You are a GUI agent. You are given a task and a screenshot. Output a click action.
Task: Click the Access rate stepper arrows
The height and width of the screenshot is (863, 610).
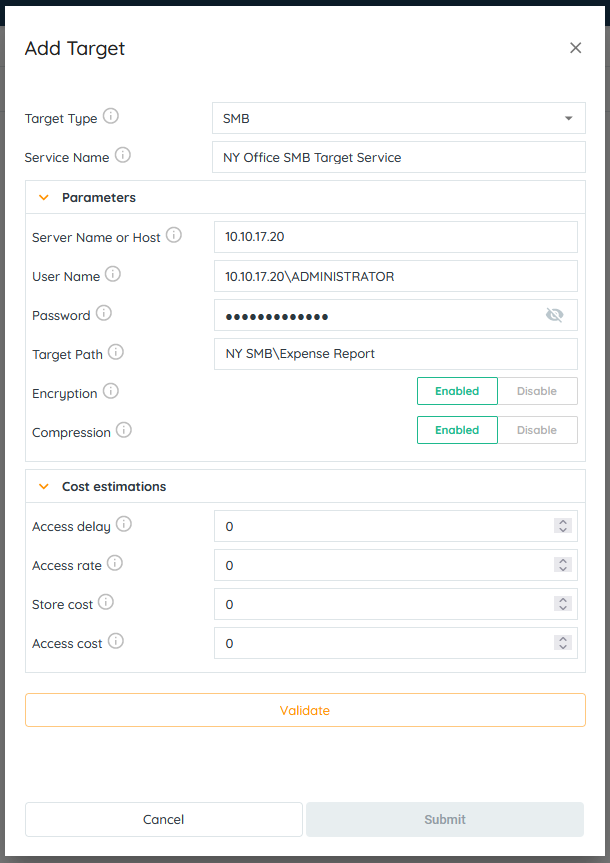point(563,565)
